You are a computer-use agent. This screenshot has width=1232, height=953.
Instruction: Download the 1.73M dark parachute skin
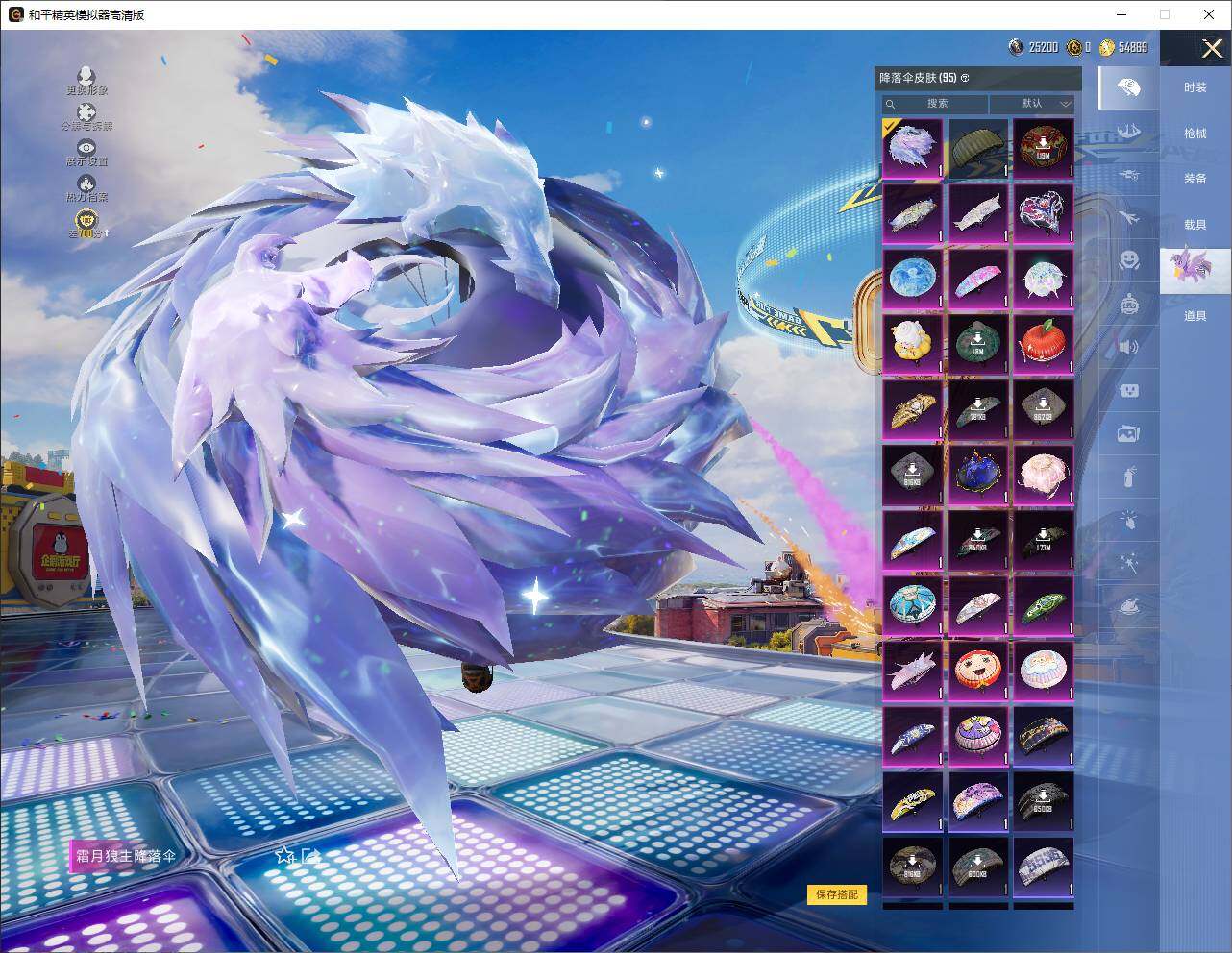[1044, 541]
